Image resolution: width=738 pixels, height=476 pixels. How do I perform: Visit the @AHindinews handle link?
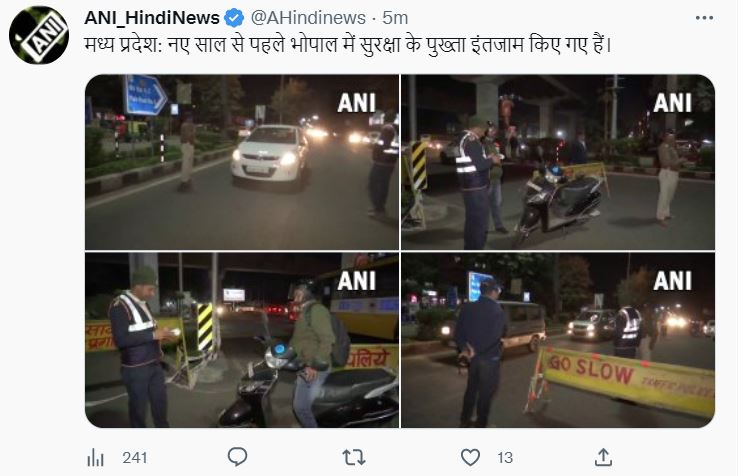click(x=308, y=18)
